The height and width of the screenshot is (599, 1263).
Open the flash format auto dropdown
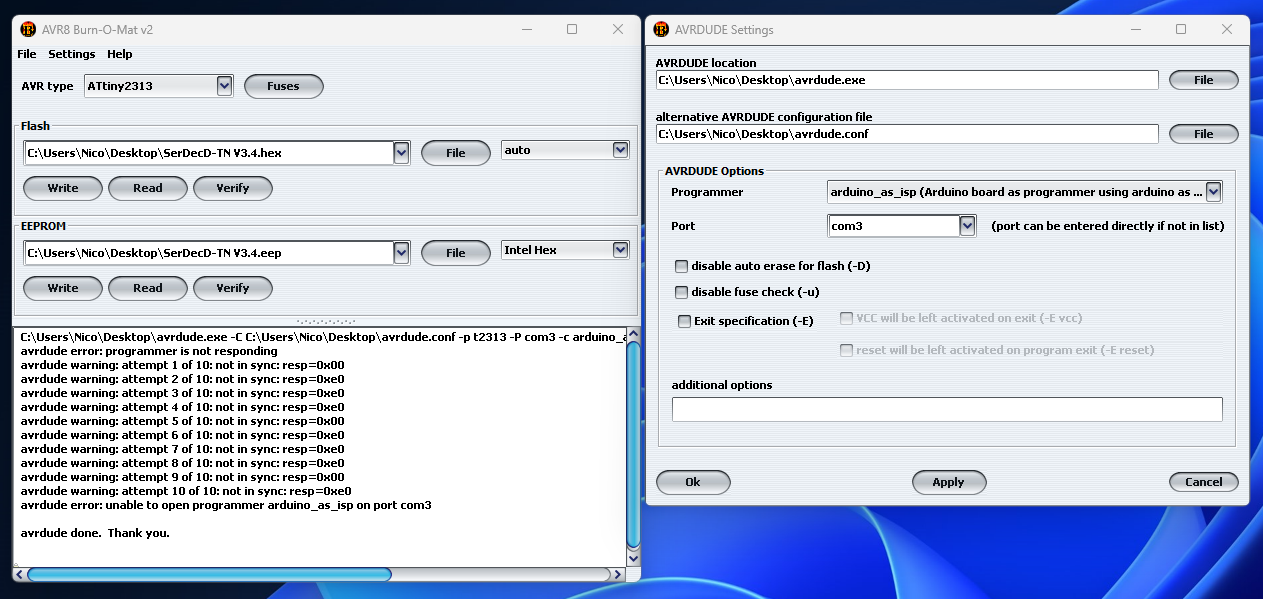click(620, 150)
